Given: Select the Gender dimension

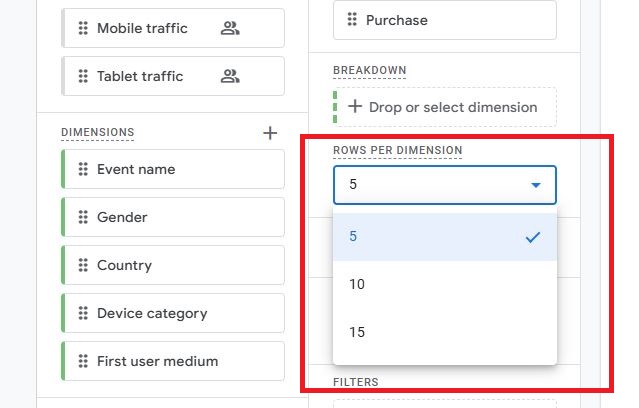Looking at the screenshot, I should [173, 217].
